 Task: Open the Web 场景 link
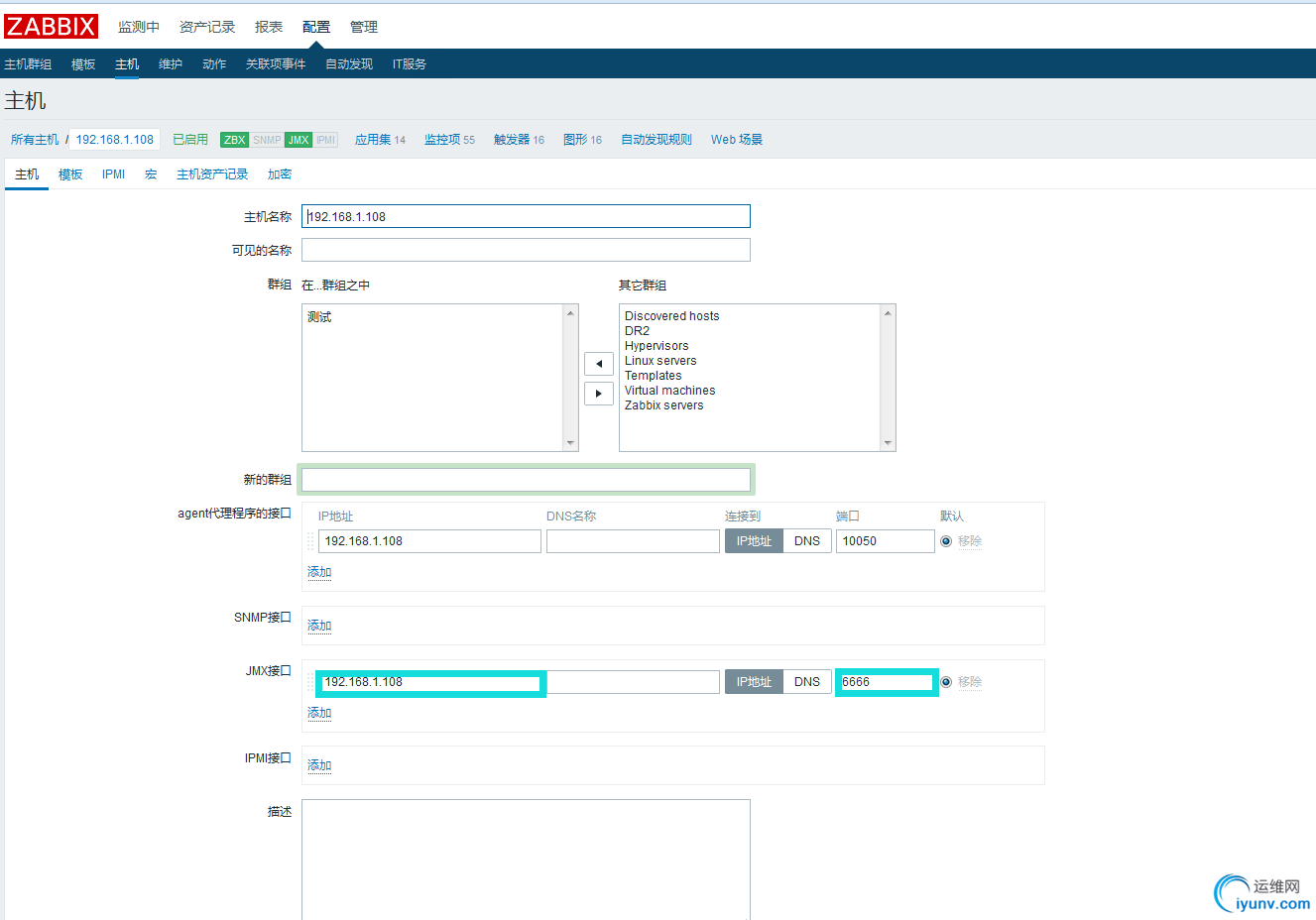click(x=737, y=140)
